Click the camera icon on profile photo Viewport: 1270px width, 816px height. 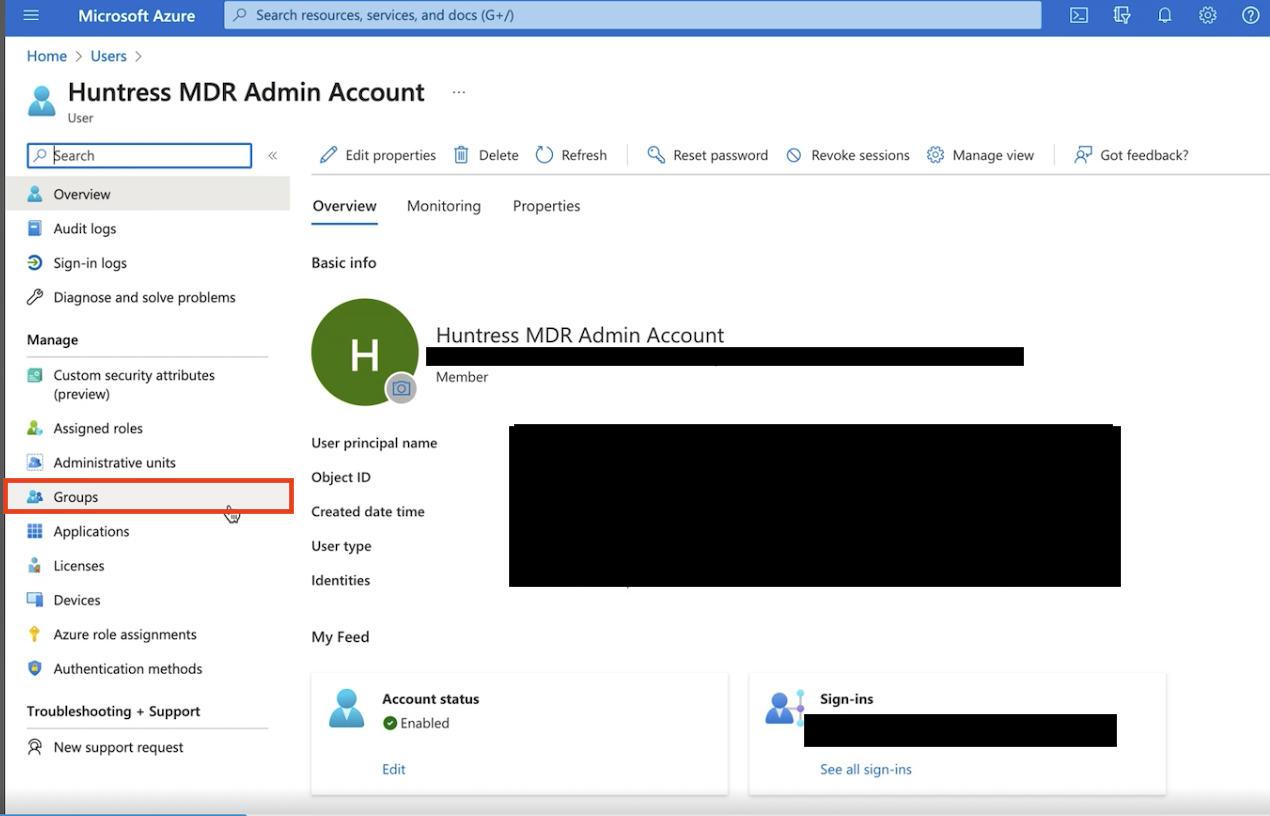(401, 388)
